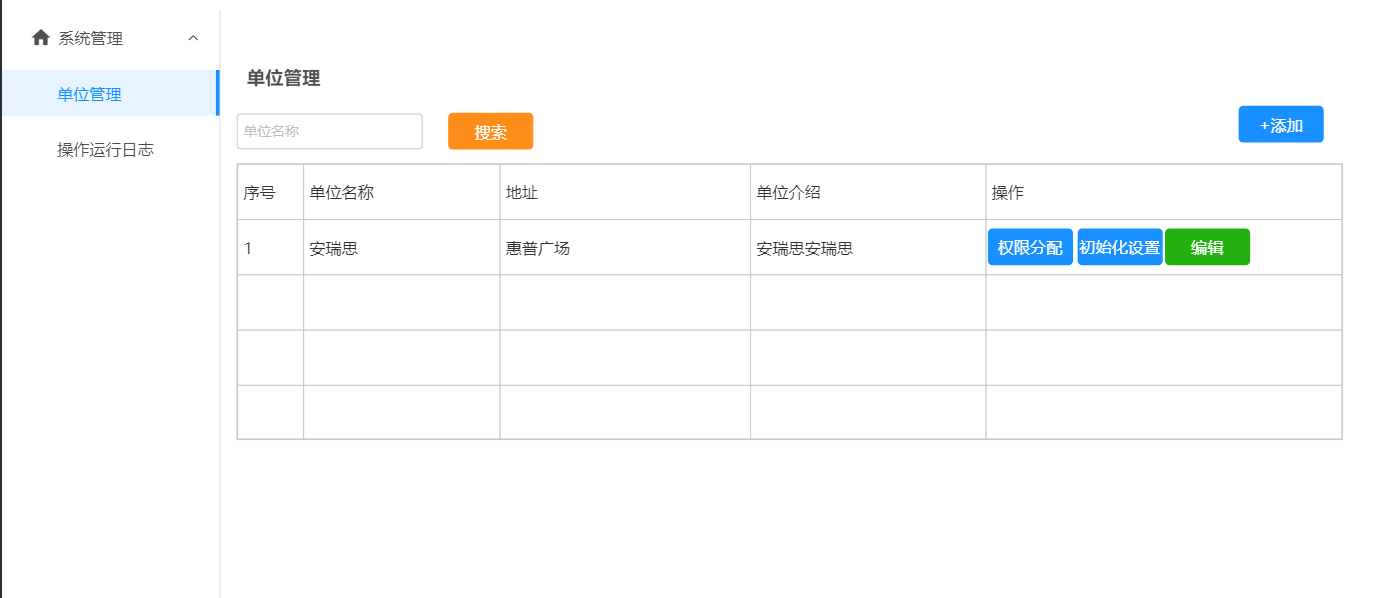Click the orange 搜索 button
The image size is (1373, 598).
490,131
